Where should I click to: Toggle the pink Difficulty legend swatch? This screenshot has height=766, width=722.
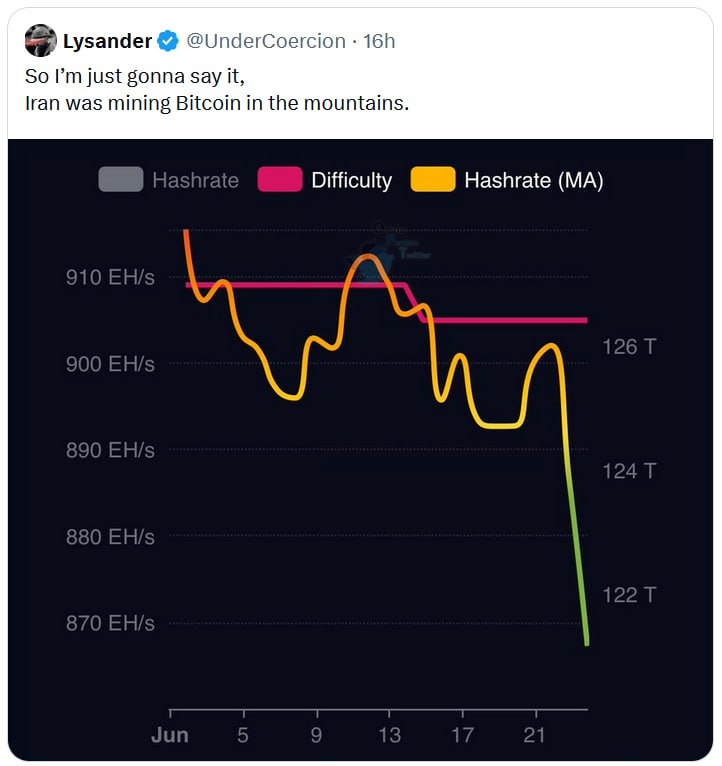(x=280, y=179)
